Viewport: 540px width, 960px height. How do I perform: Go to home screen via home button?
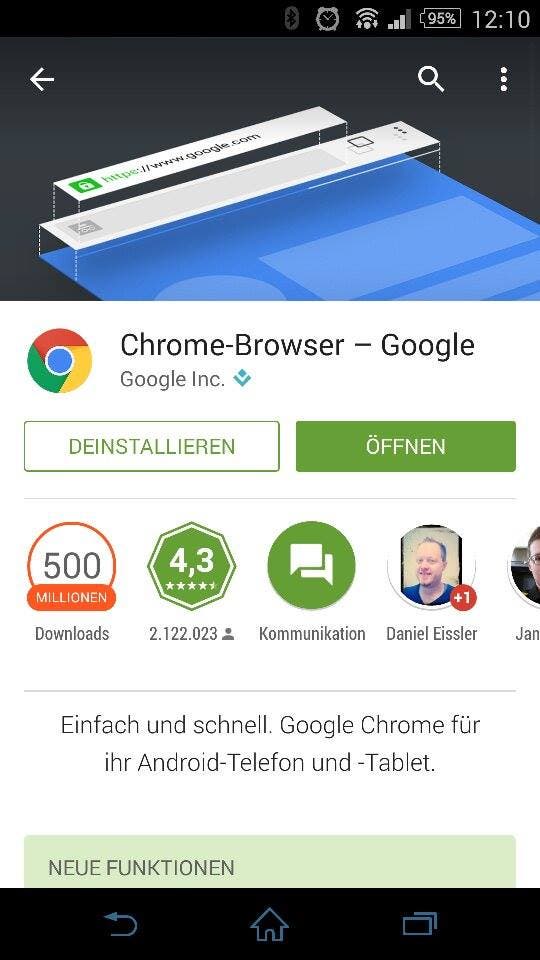(269, 924)
